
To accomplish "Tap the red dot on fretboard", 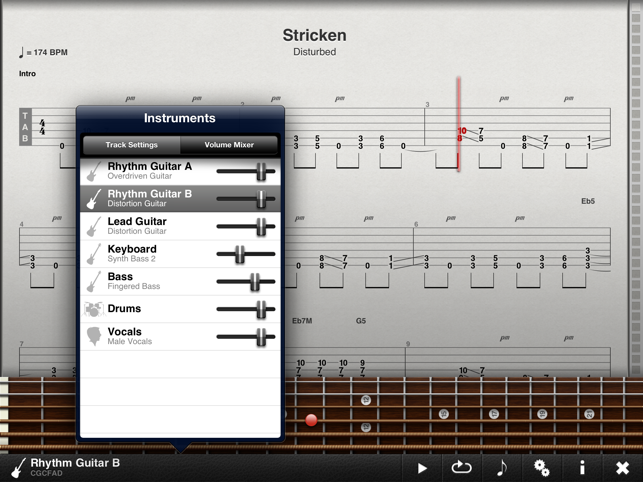I will point(311,420).
